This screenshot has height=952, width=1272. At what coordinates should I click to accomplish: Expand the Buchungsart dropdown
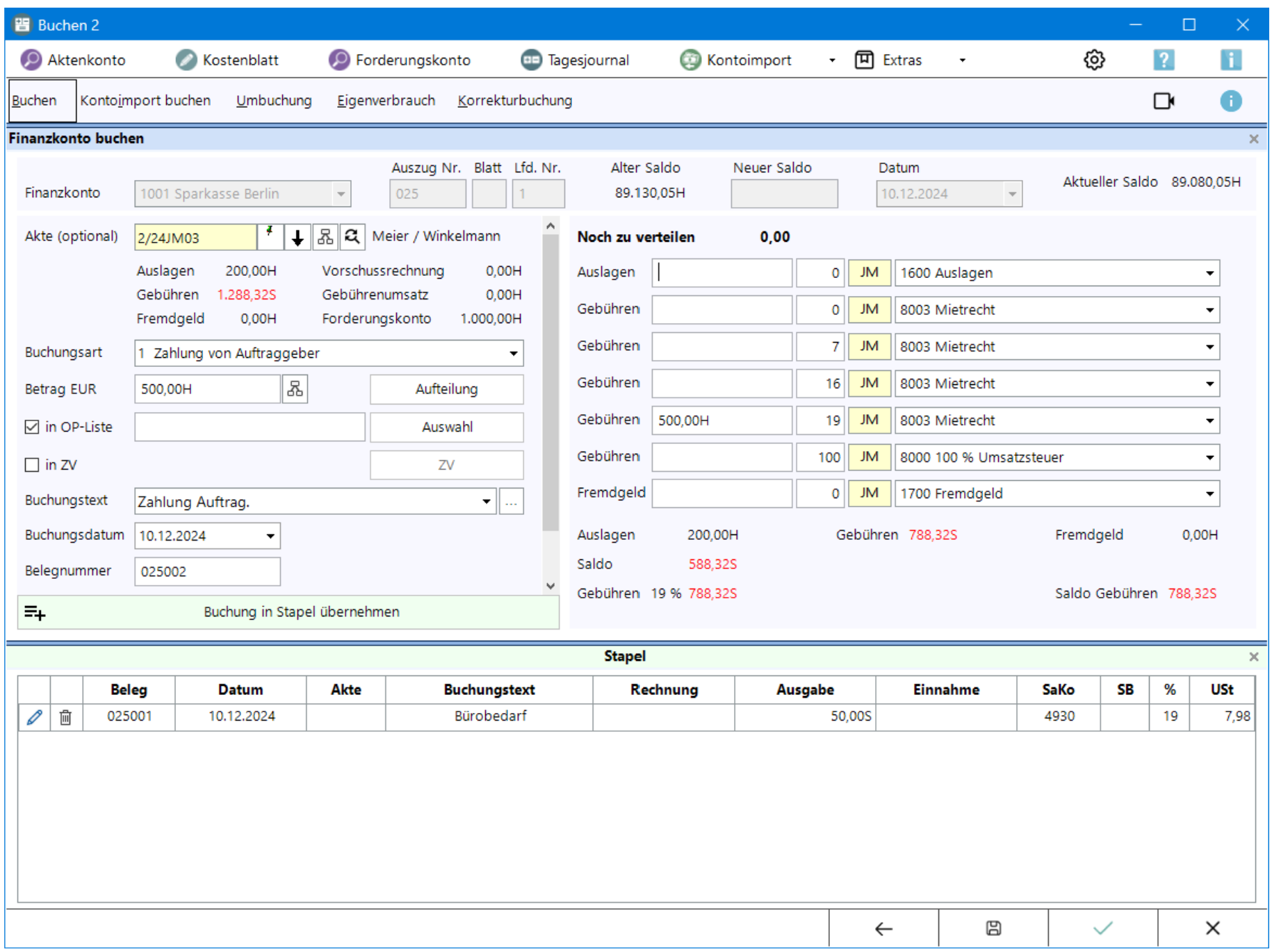(x=513, y=354)
